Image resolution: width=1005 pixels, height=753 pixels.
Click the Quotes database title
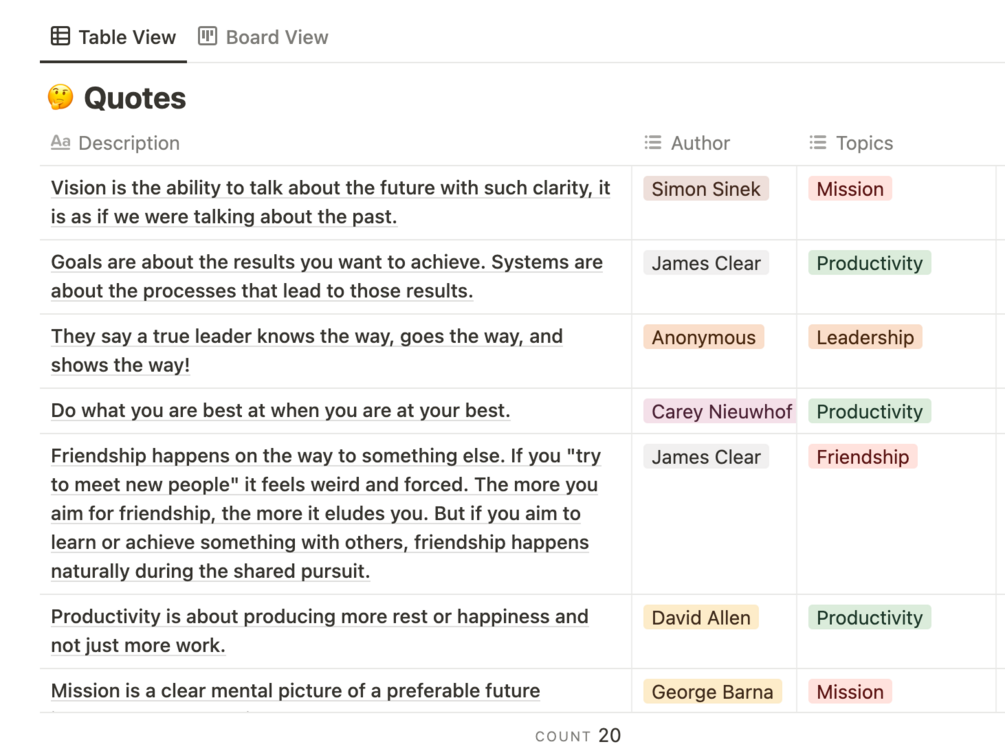coord(135,98)
